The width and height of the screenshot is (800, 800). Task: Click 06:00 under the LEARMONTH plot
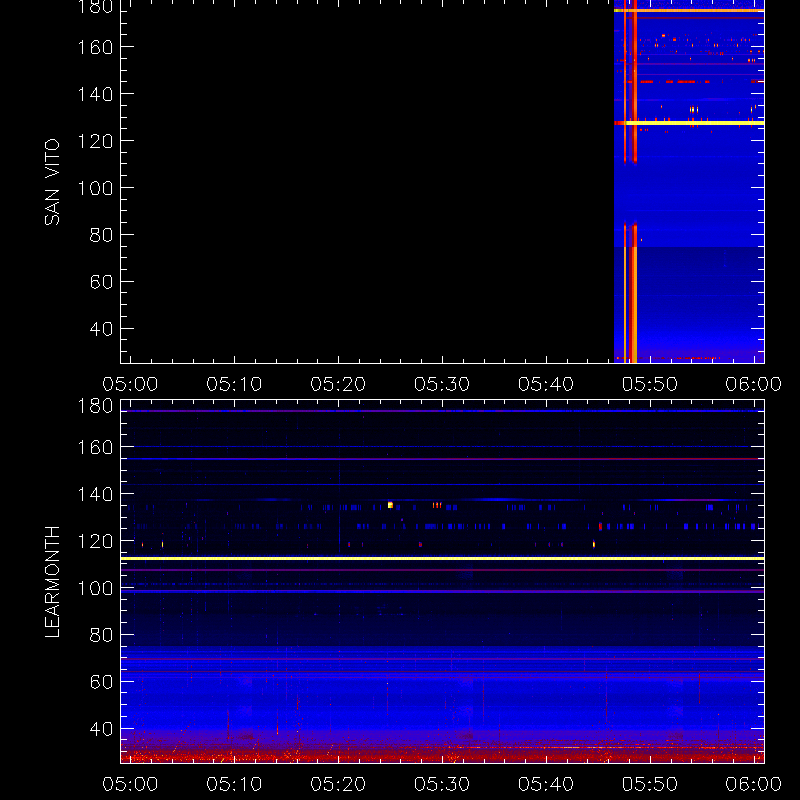pyautogui.click(x=754, y=784)
